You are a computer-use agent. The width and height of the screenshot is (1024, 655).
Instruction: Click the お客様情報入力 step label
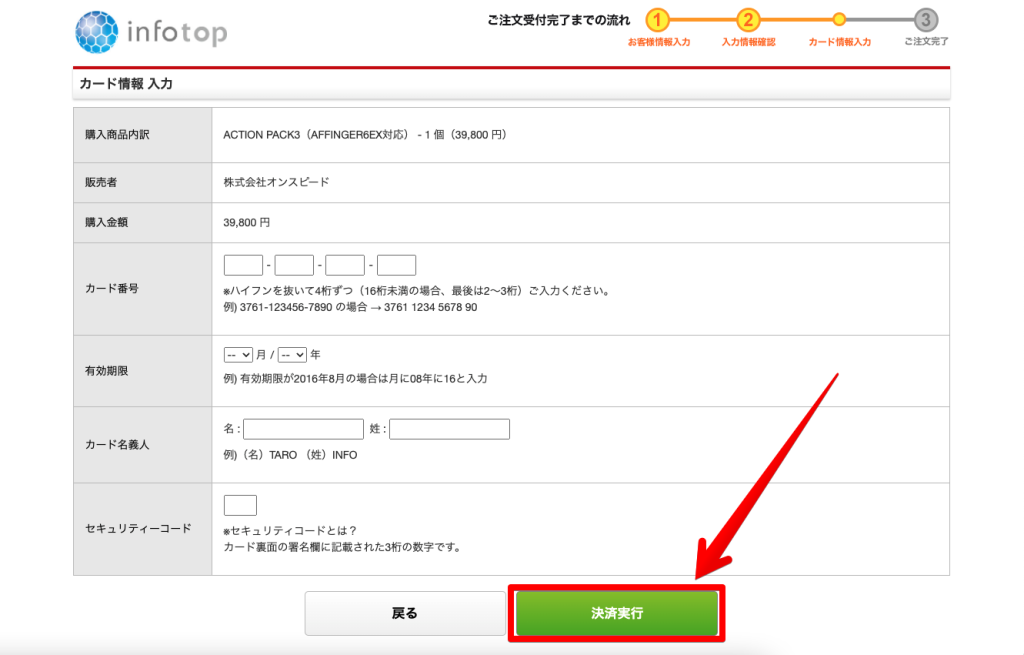(658, 42)
